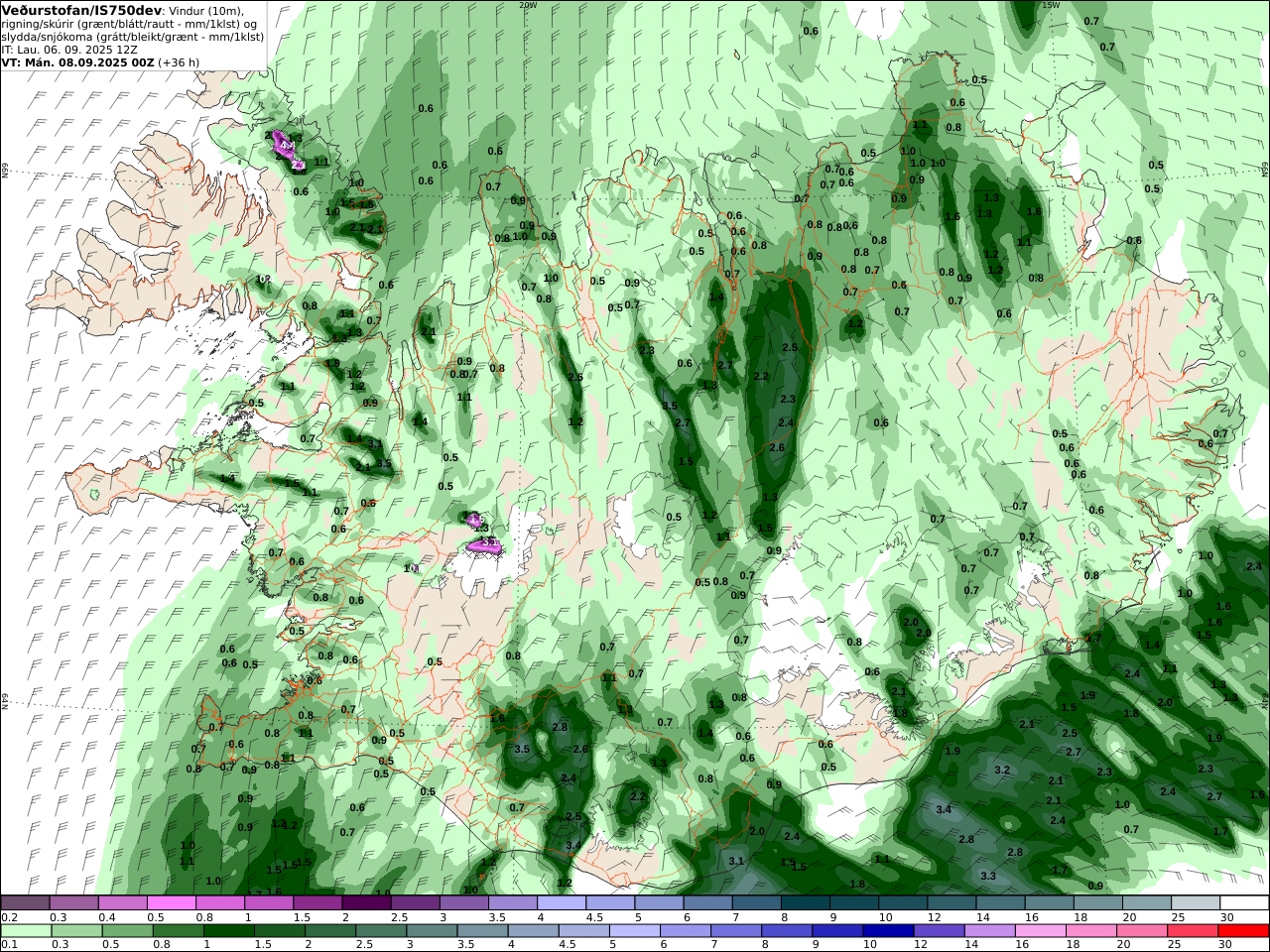This screenshot has width=1270, height=952.
Task: Select the violet swatch between 12 and 14 in lower legend row
Action: click(x=938, y=931)
